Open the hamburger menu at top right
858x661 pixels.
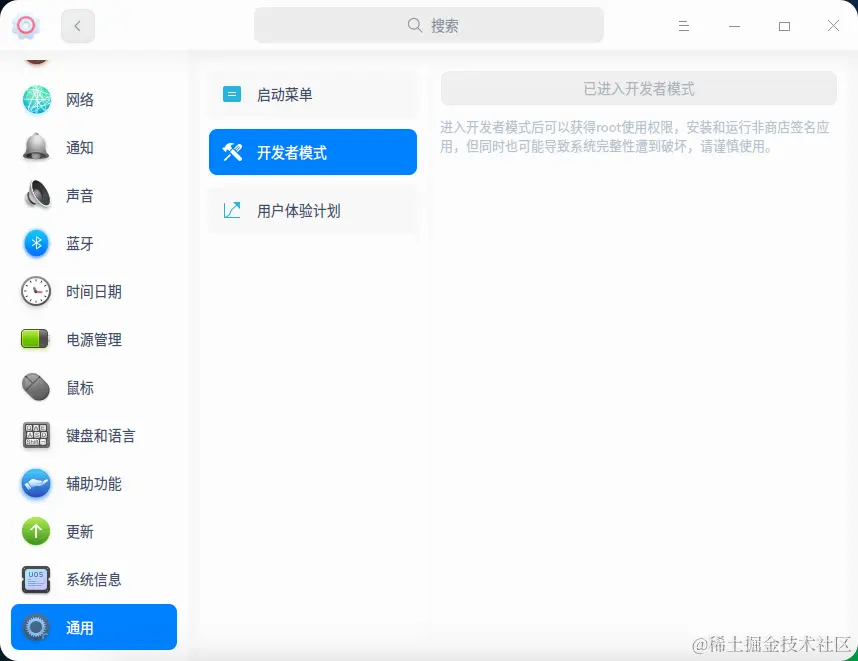tap(684, 25)
